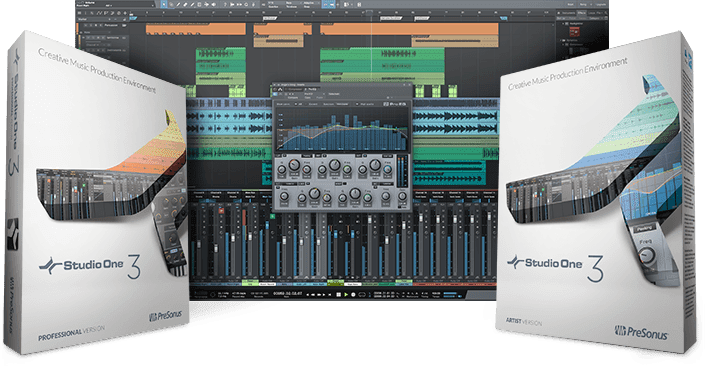Click the Fast Forward transport button
The height and width of the screenshot is (366, 705).
(x=319, y=295)
